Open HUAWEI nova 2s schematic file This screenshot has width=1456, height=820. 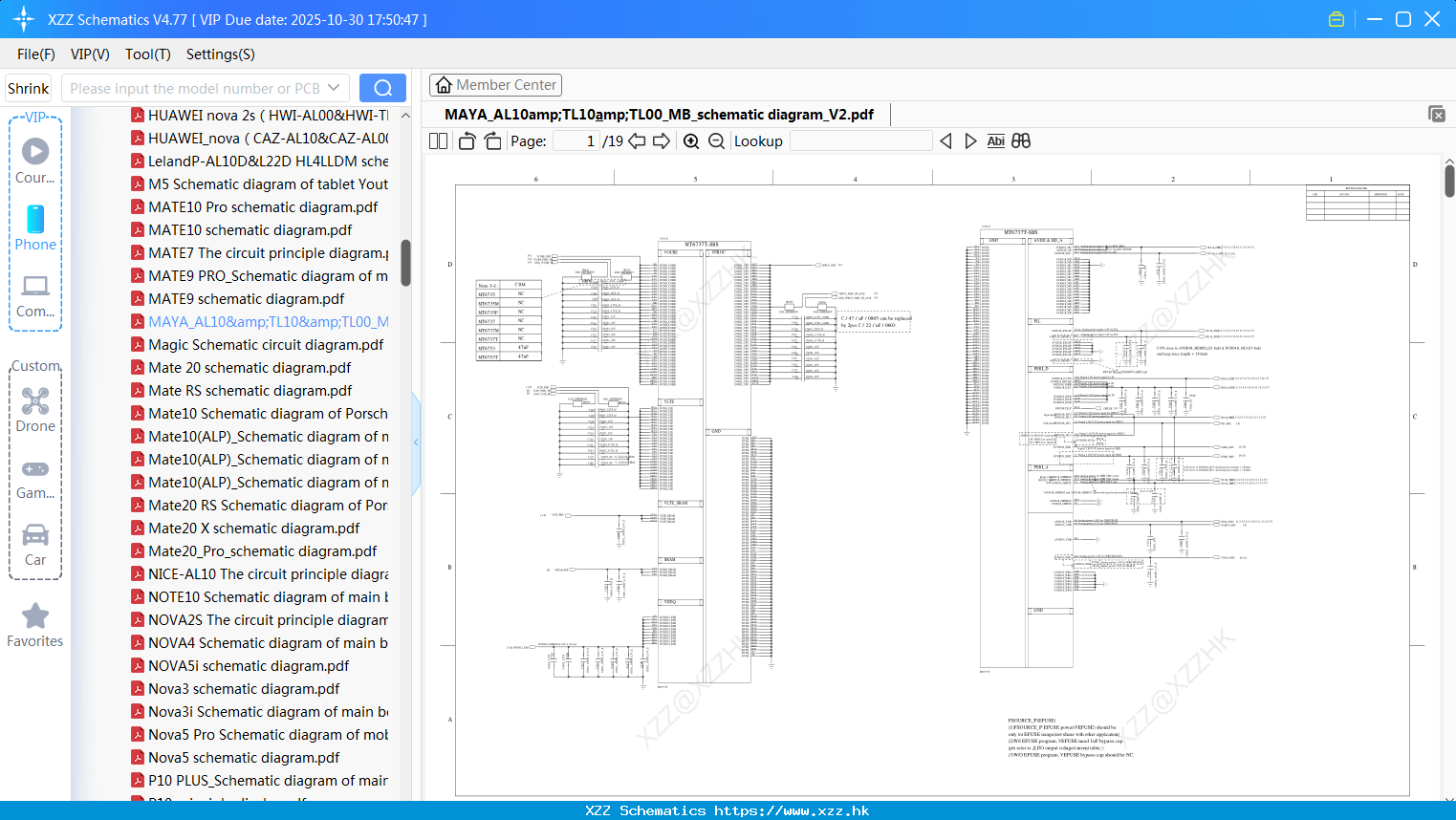(x=259, y=115)
